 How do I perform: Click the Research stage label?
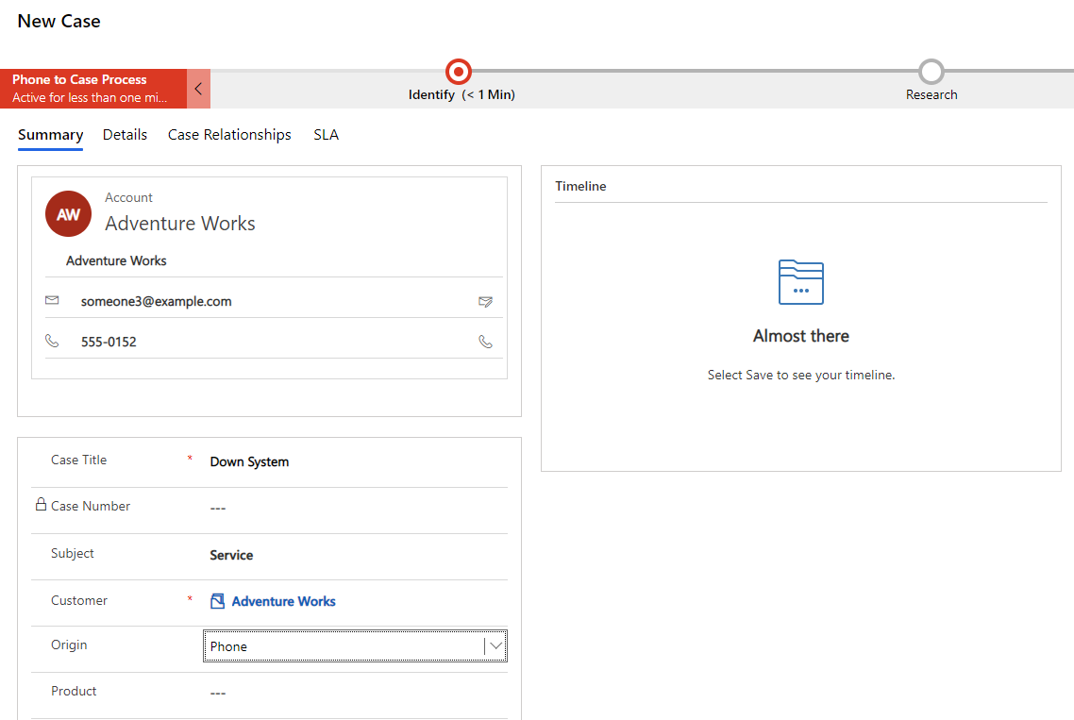932,95
